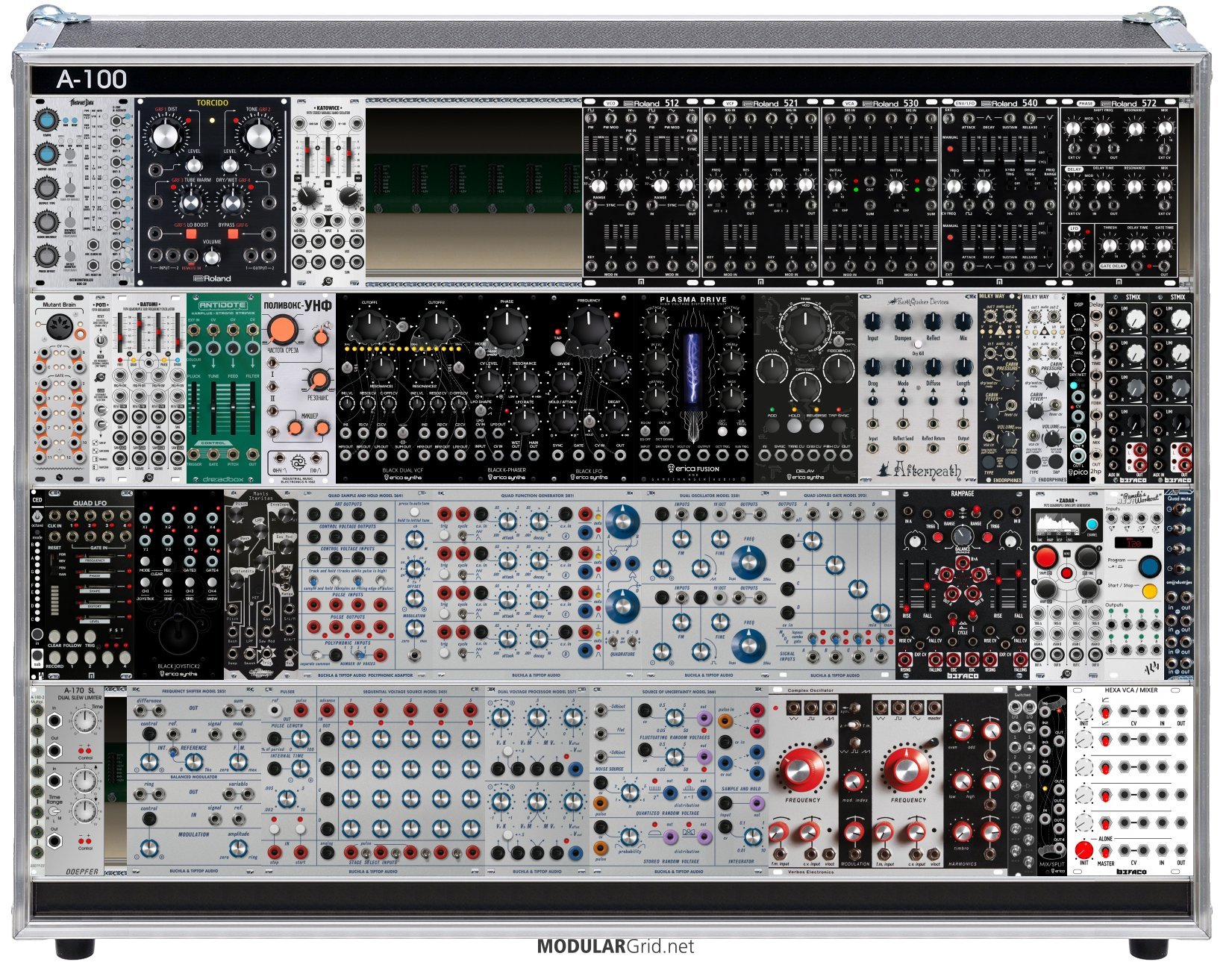Click the A-100 case title label
This screenshot has height=962, width=1232.
point(91,79)
